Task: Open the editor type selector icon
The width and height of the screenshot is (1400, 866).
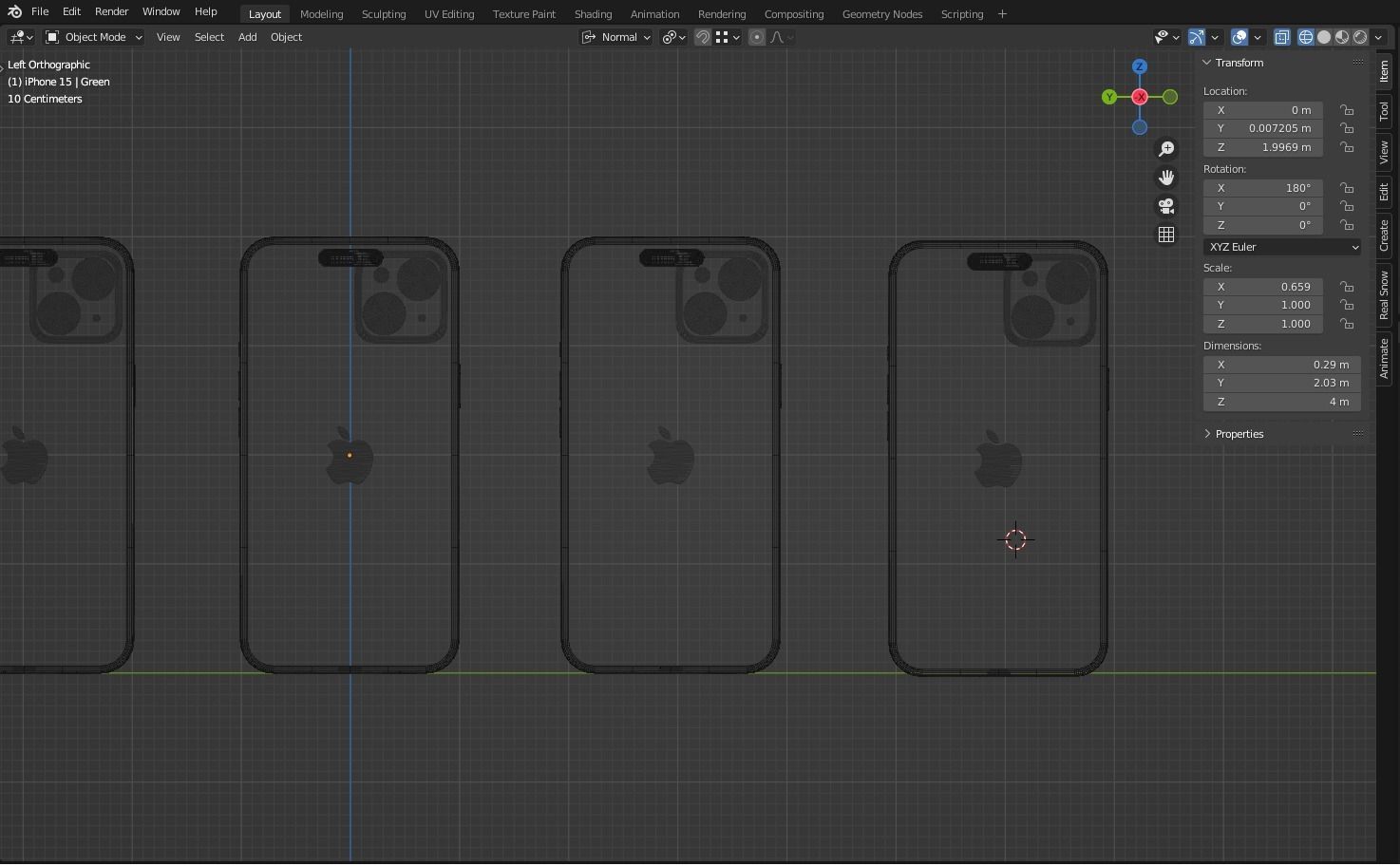Action: coord(21,37)
